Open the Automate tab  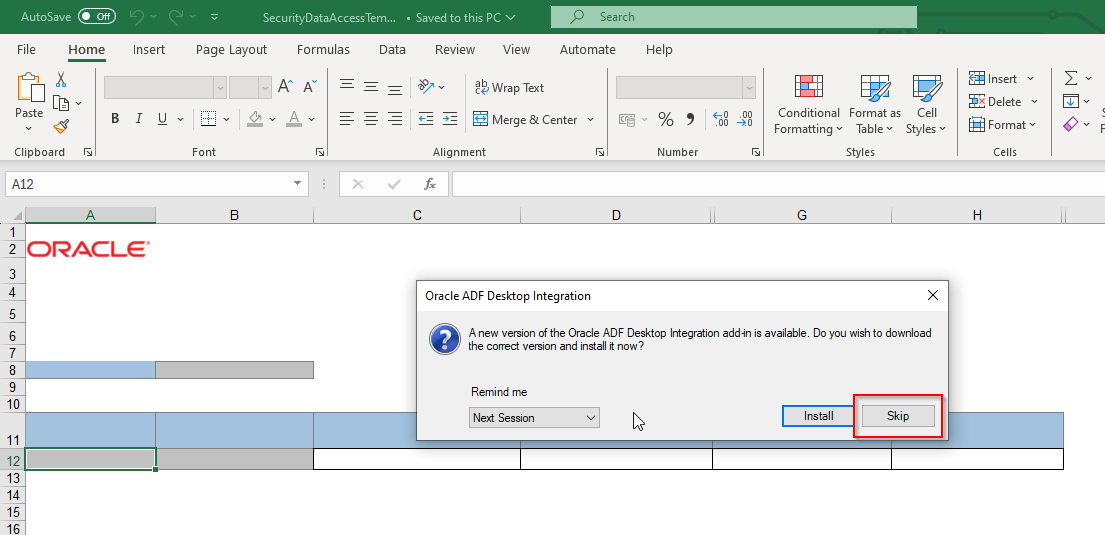[x=587, y=49]
